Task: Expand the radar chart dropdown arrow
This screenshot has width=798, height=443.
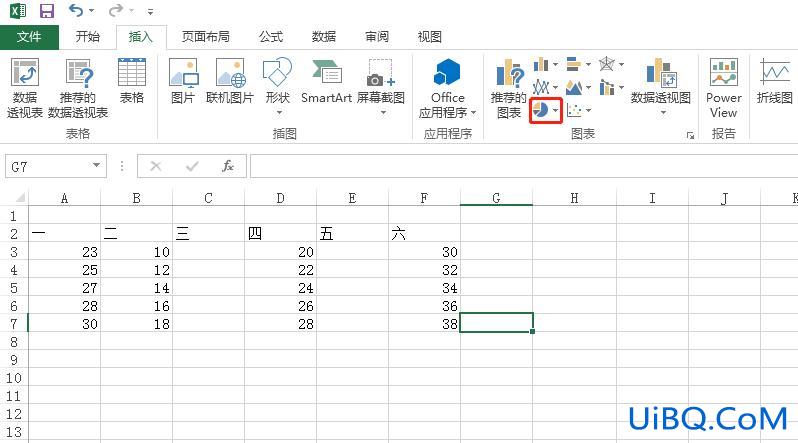Action: pos(622,64)
